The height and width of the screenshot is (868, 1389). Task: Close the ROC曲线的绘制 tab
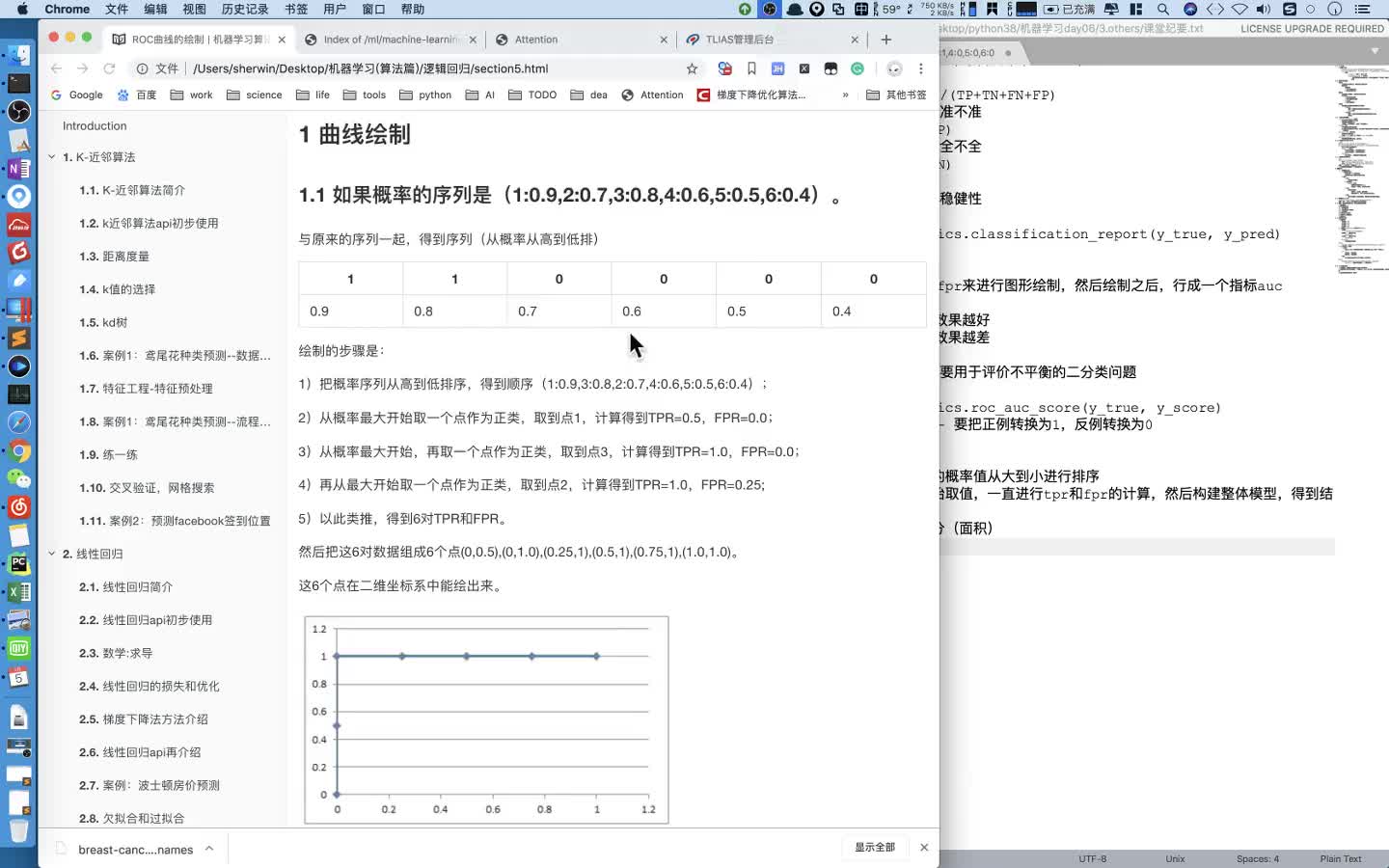pyautogui.click(x=282, y=40)
